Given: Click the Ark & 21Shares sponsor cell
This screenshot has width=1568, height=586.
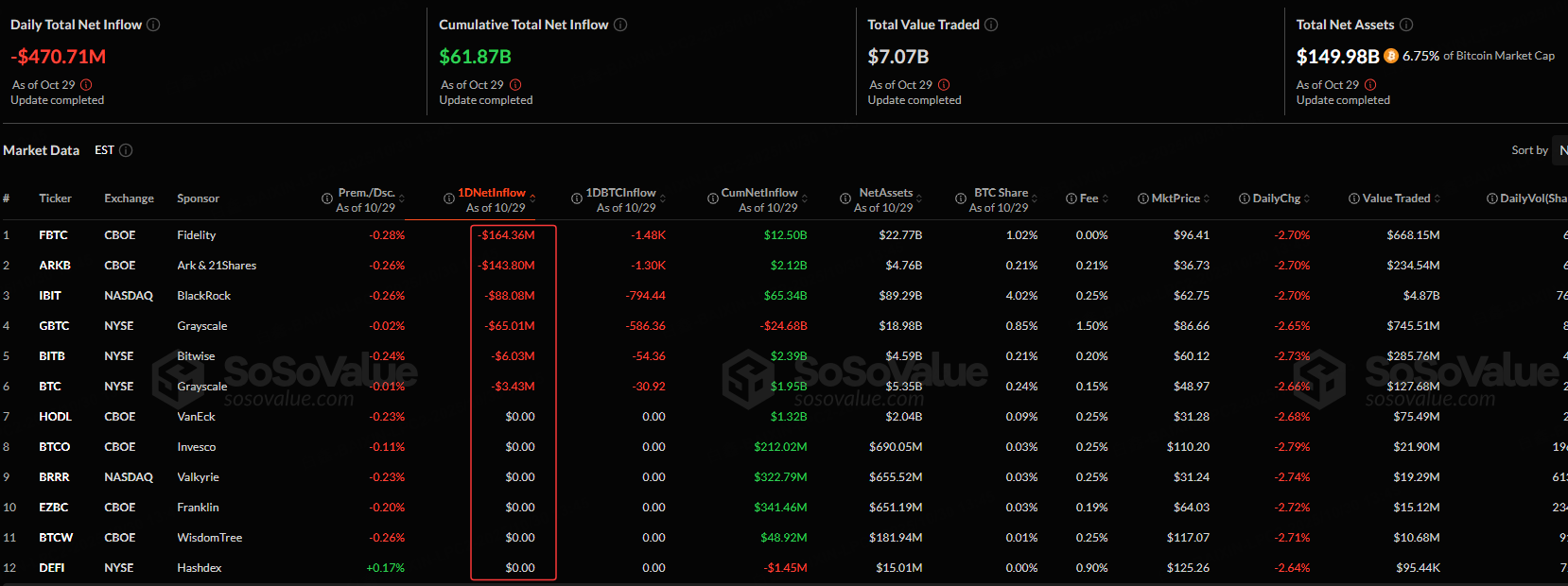Looking at the screenshot, I should (217, 266).
